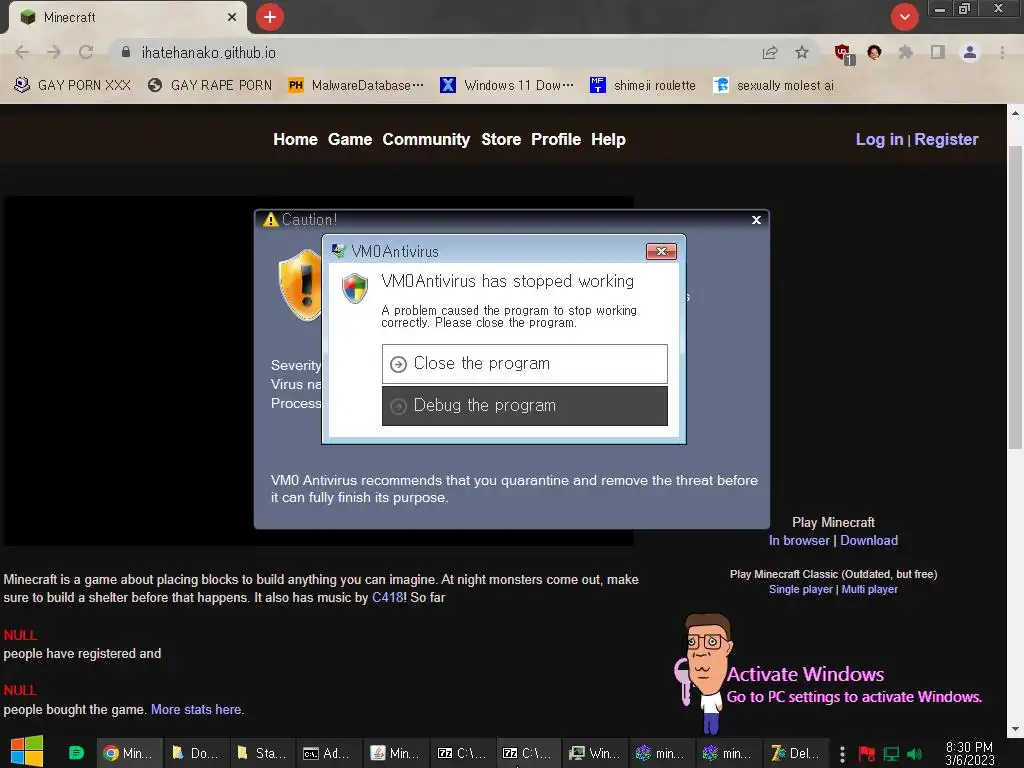Open the MalwareDatabase bookmark
This screenshot has height=768, width=1024.
(x=356, y=85)
